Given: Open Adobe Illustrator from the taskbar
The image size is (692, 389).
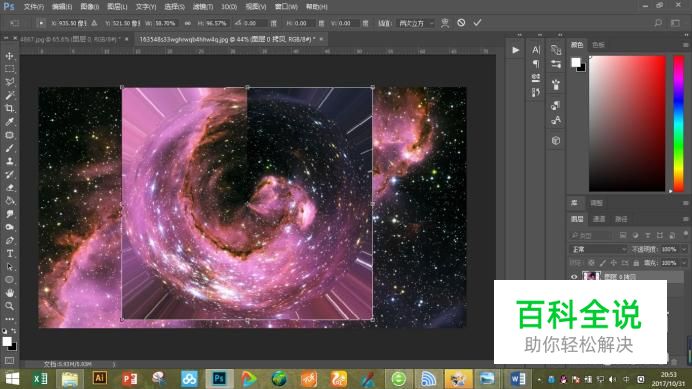Looking at the screenshot, I should tap(100, 378).
